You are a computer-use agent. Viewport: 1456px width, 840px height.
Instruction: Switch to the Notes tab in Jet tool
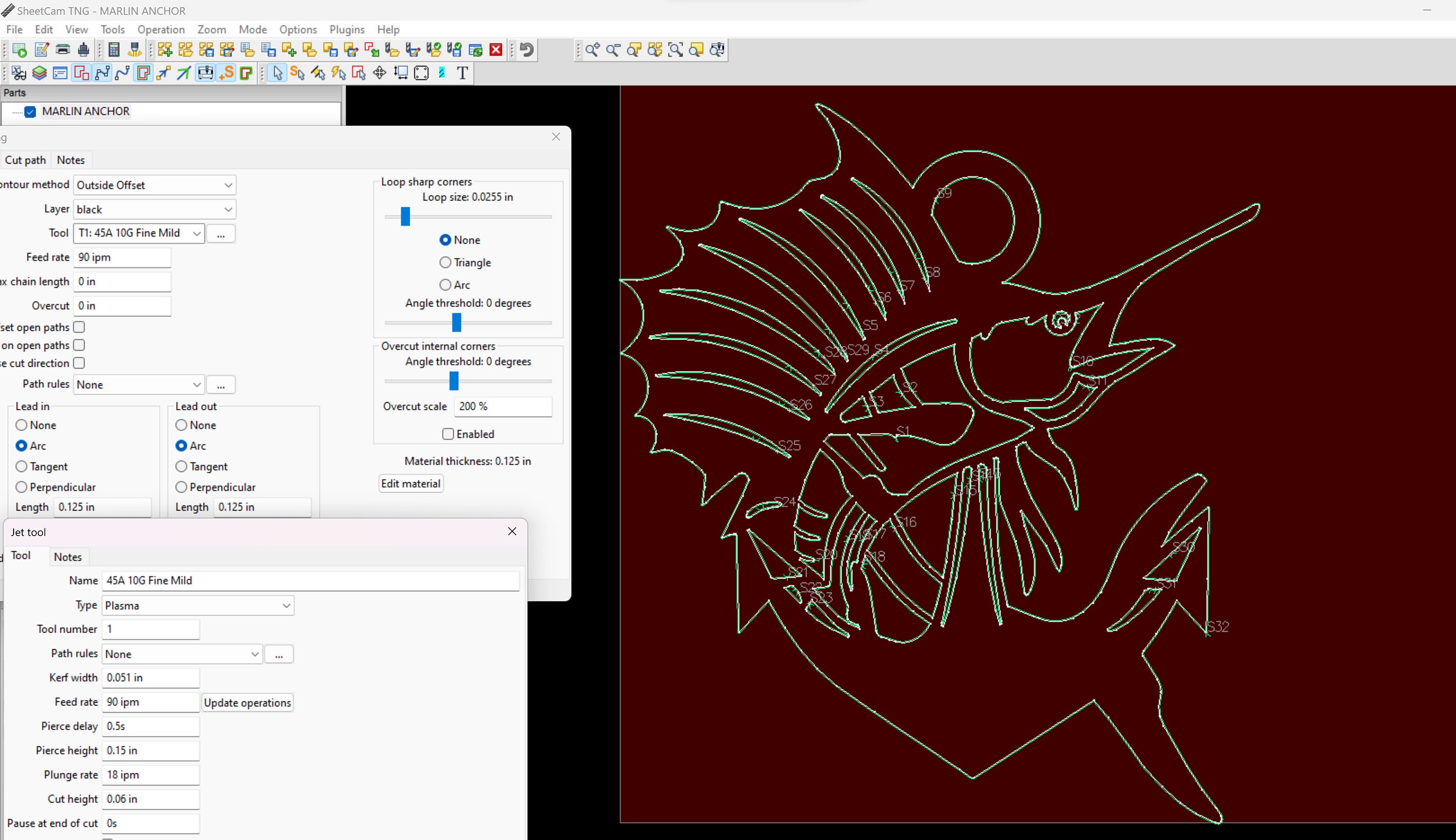[67, 556]
